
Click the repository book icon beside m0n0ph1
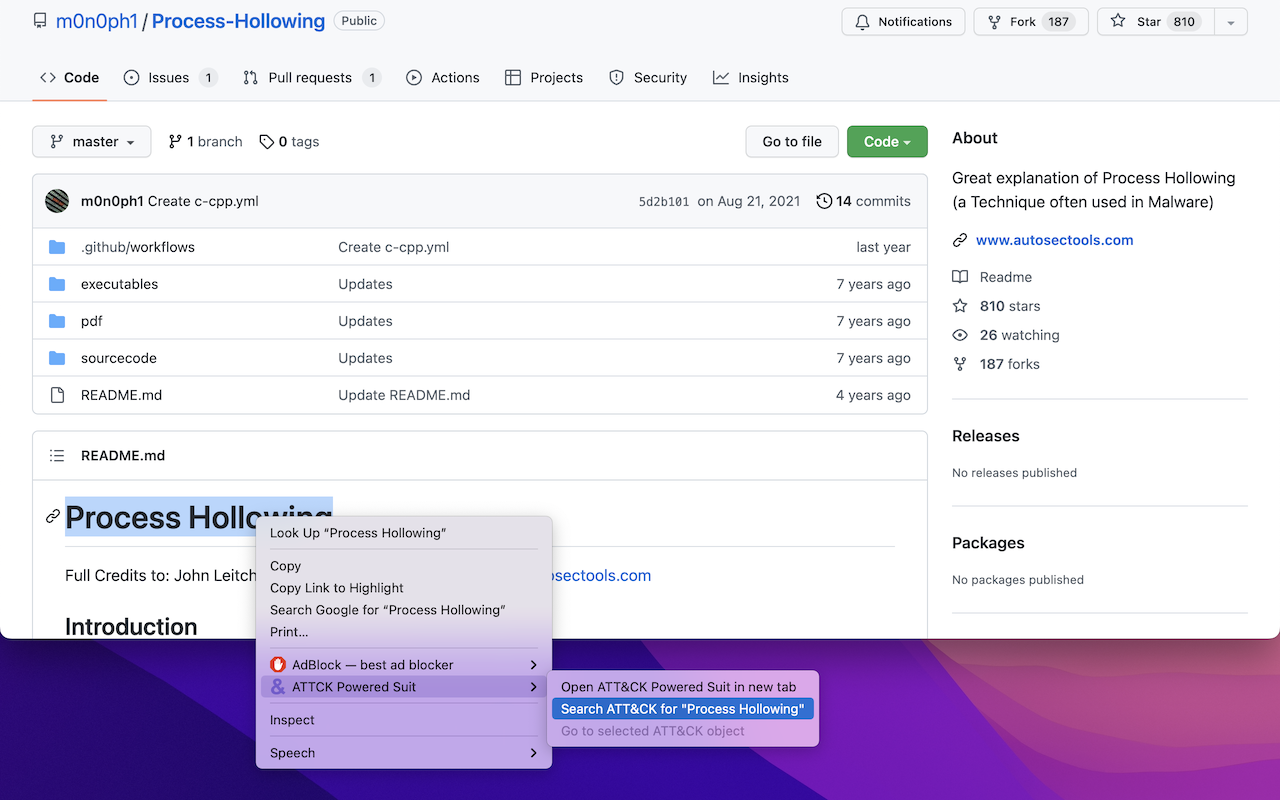tap(40, 21)
